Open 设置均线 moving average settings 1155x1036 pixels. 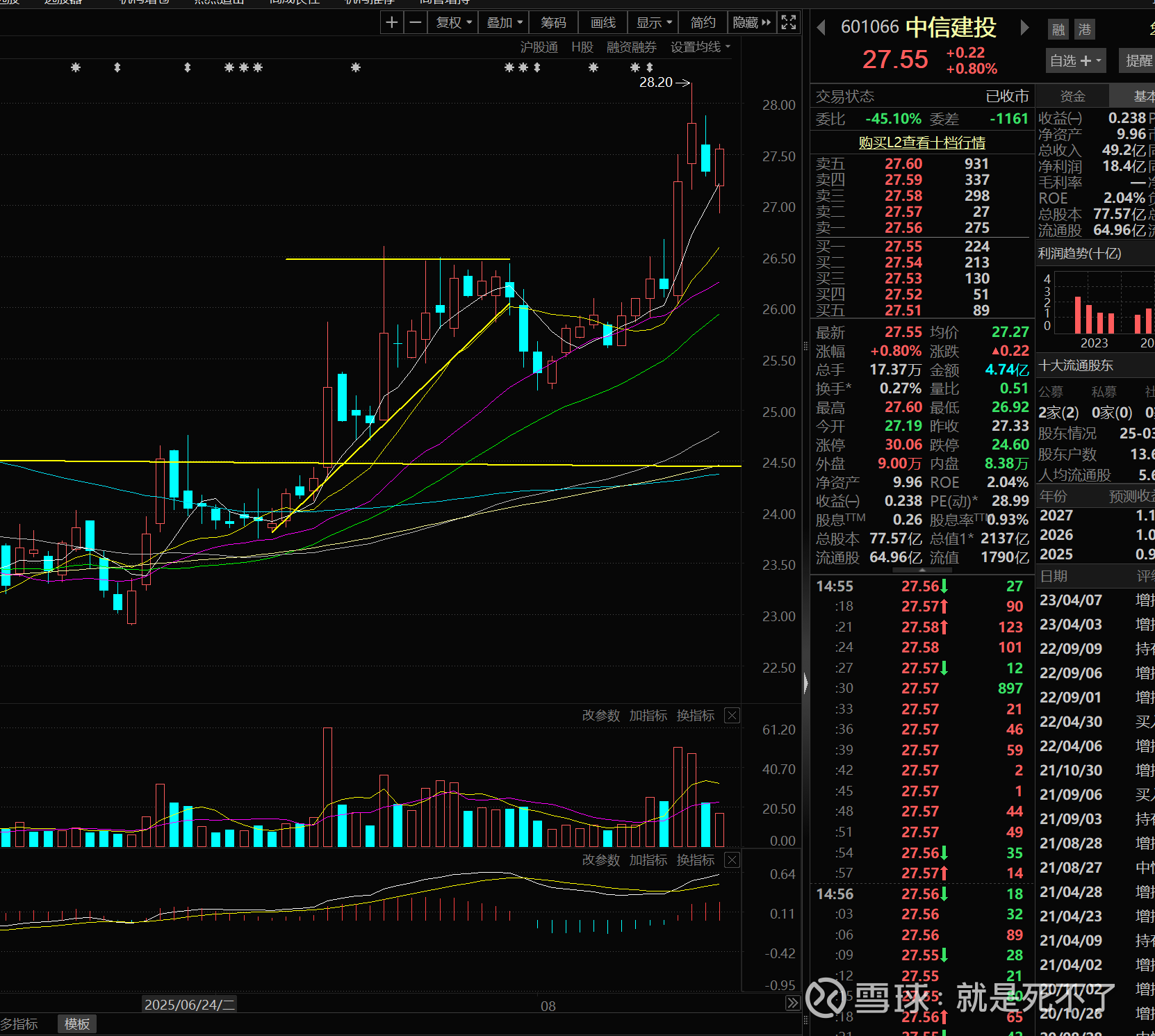pos(701,47)
